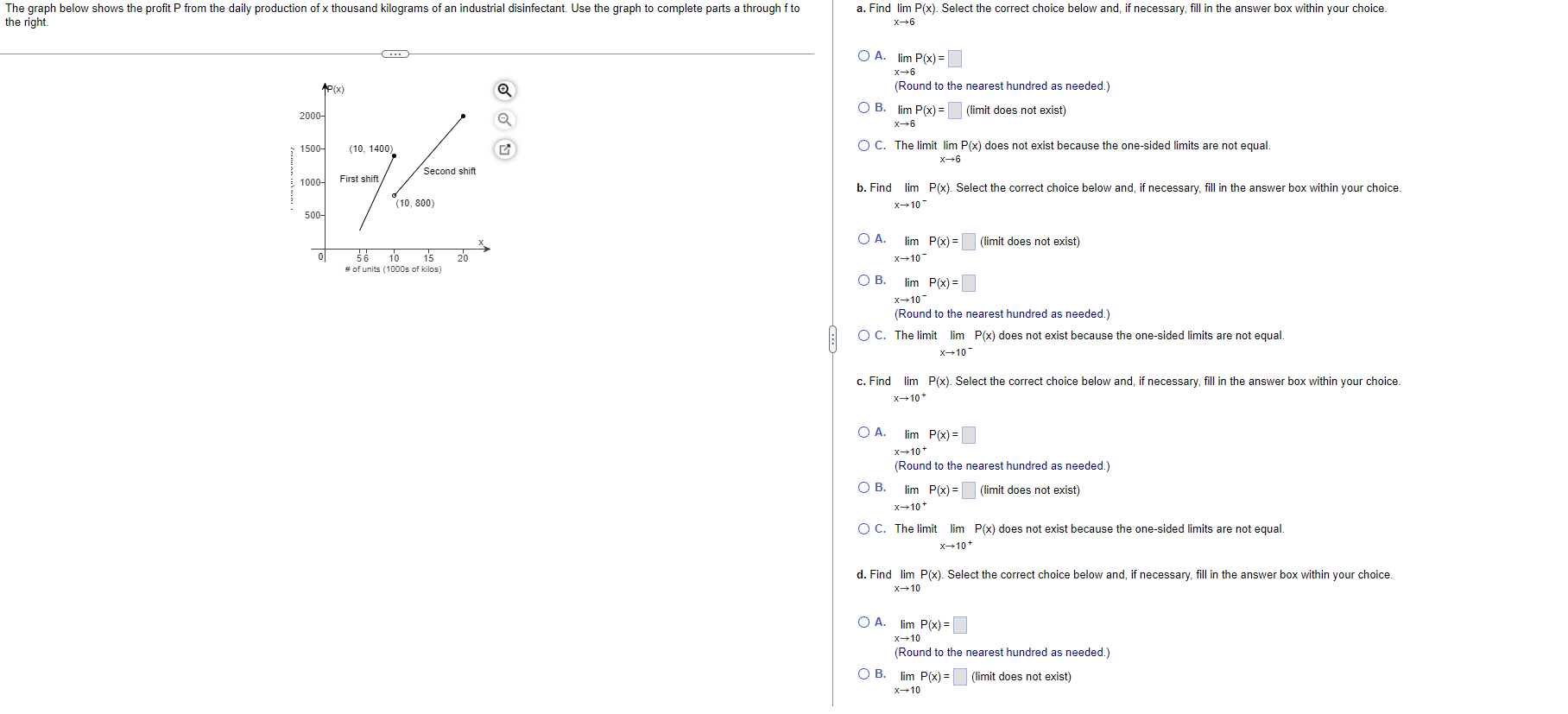This screenshot has width=1568, height=714.
Task: Select option A for part c
Action: [863, 433]
